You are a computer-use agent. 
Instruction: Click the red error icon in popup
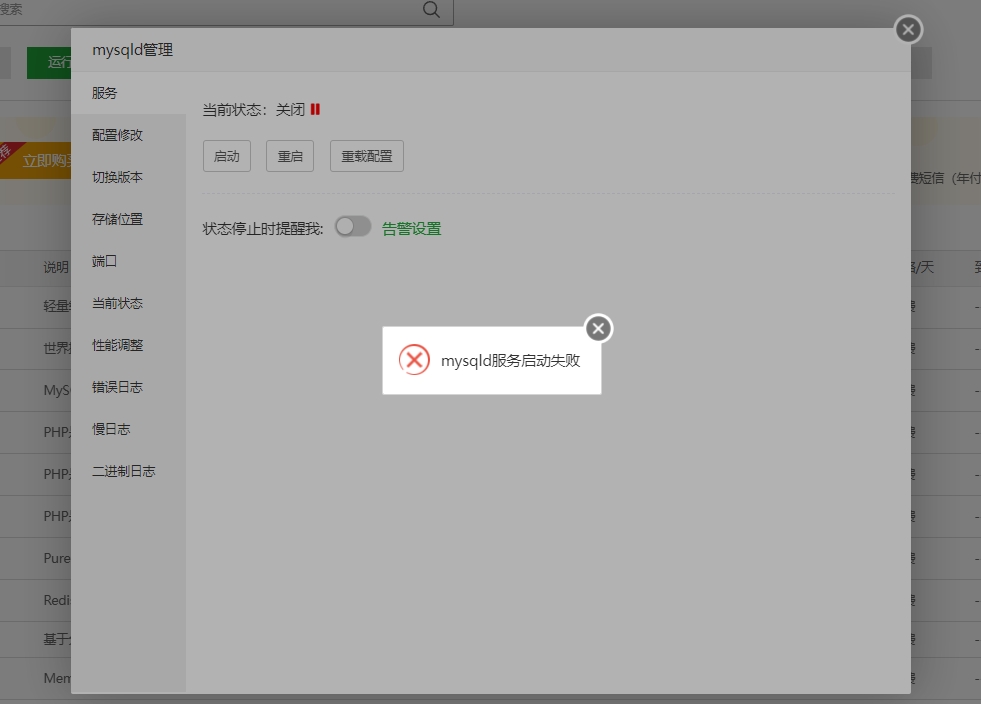[x=414, y=360]
